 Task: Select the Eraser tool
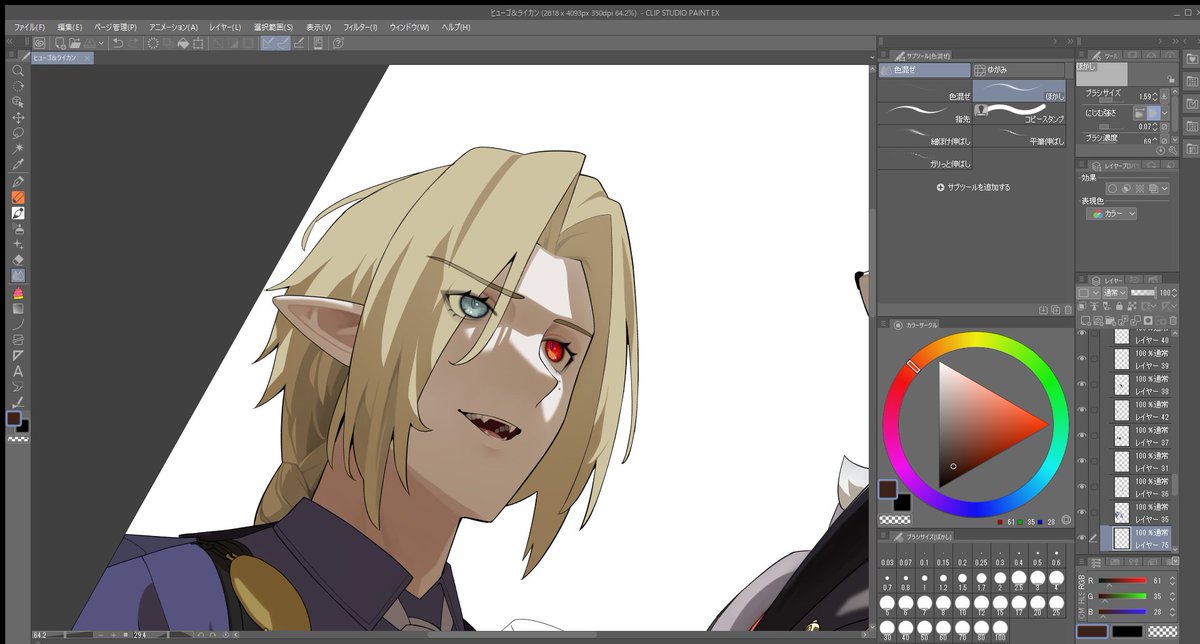coord(18,259)
